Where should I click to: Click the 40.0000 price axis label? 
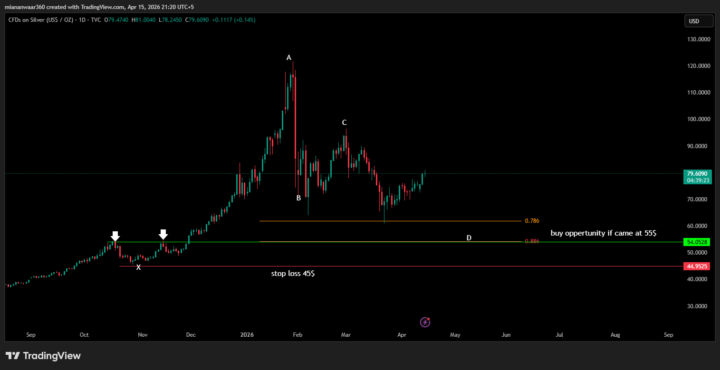[699, 279]
